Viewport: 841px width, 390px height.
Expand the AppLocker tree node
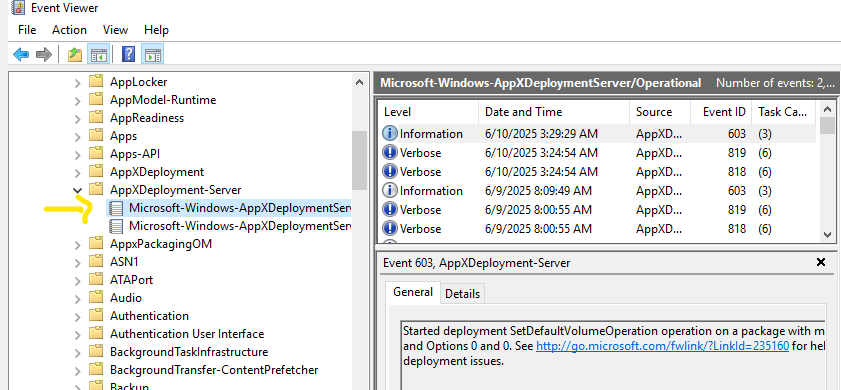coord(78,83)
